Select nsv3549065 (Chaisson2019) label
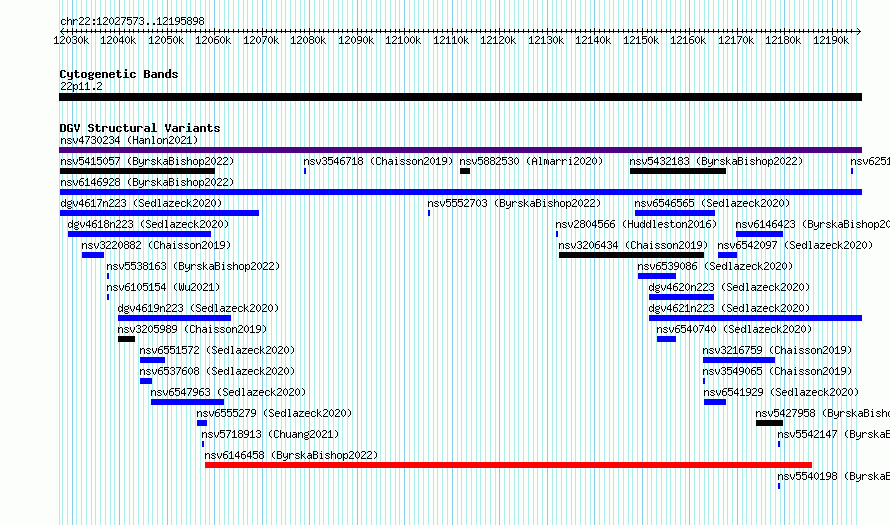 pos(778,371)
